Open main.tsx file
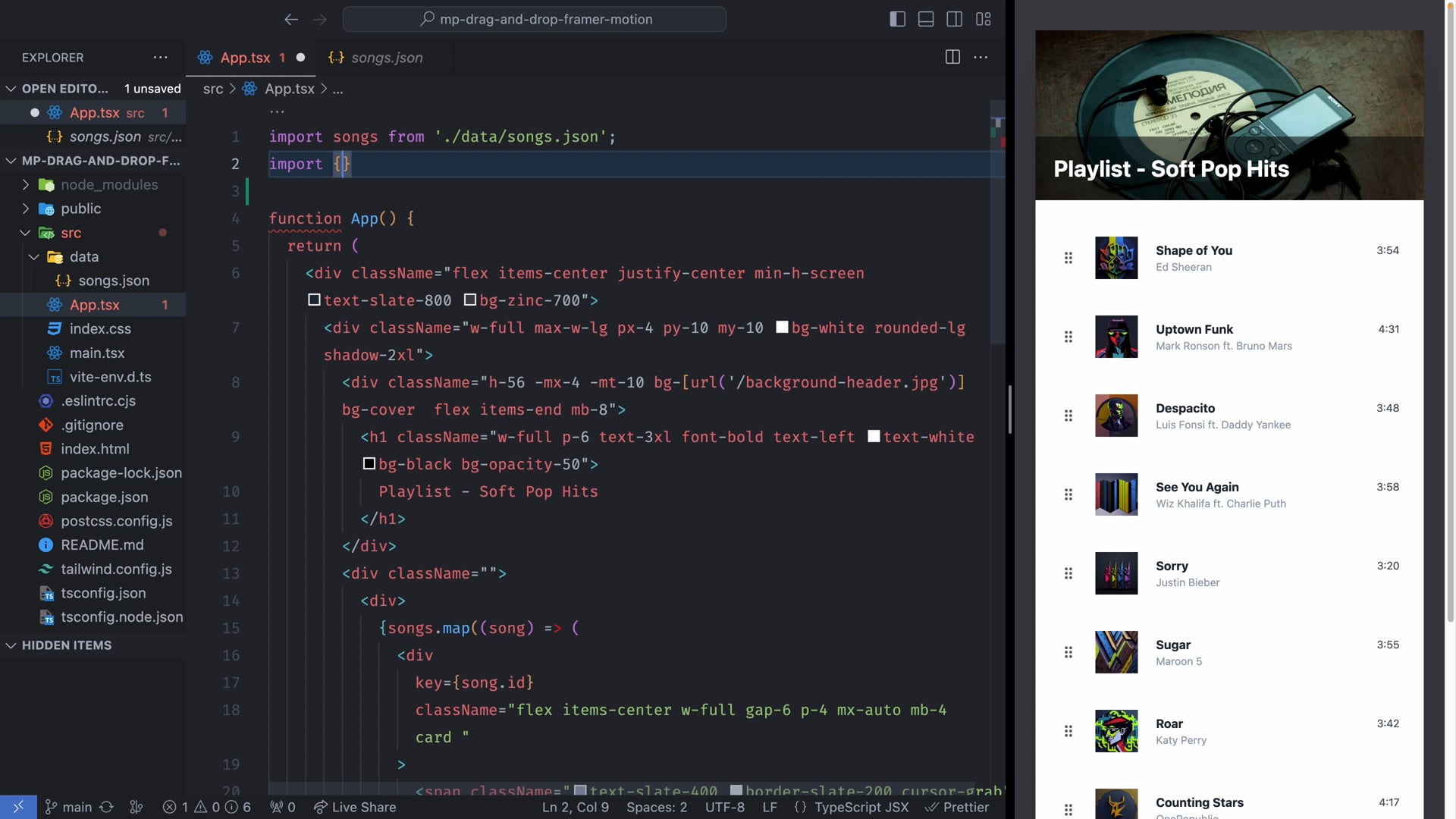This screenshot has width=1456, height=819. point(93,353)
